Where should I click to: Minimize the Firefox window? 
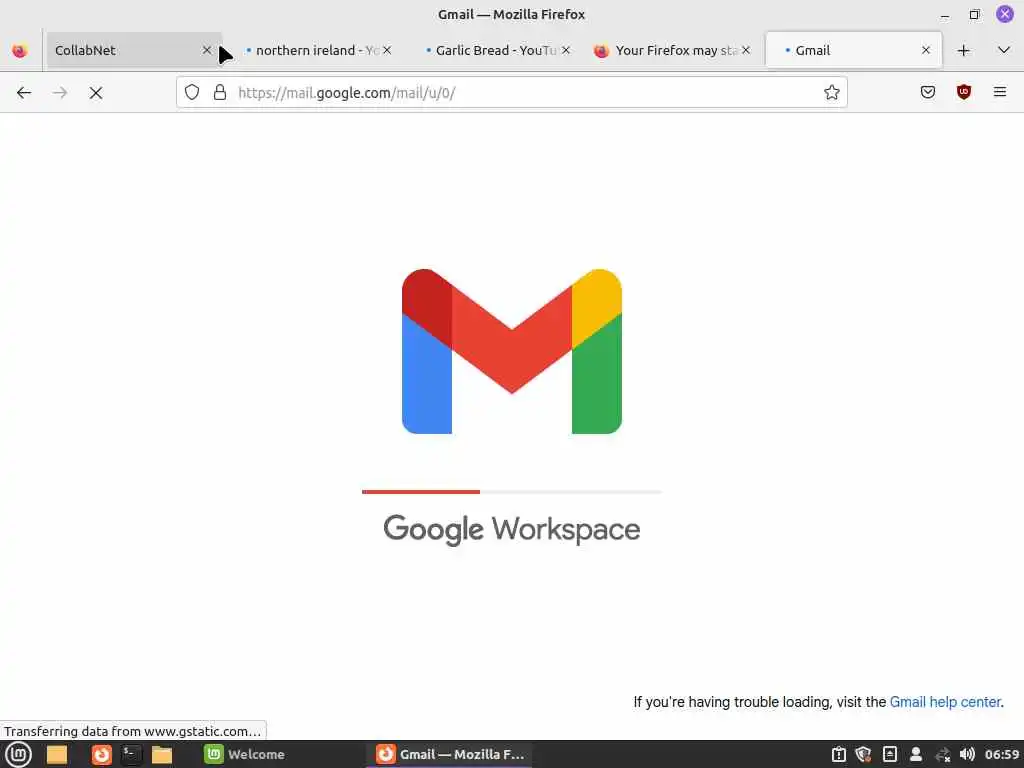(945, 14)
